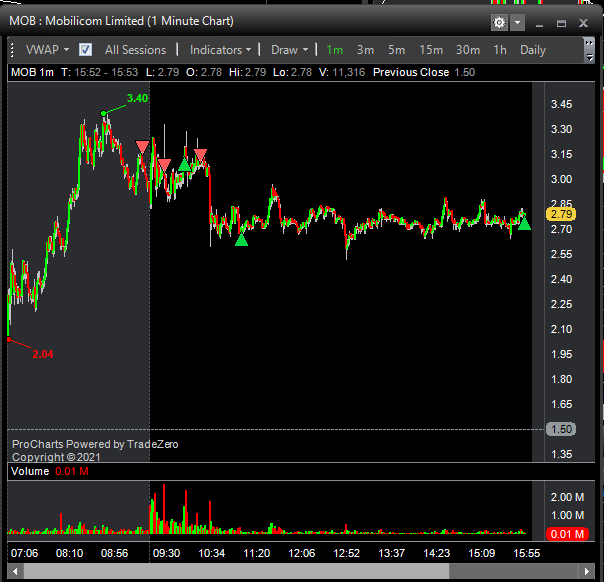Switch to 15m timeframe

431,50
